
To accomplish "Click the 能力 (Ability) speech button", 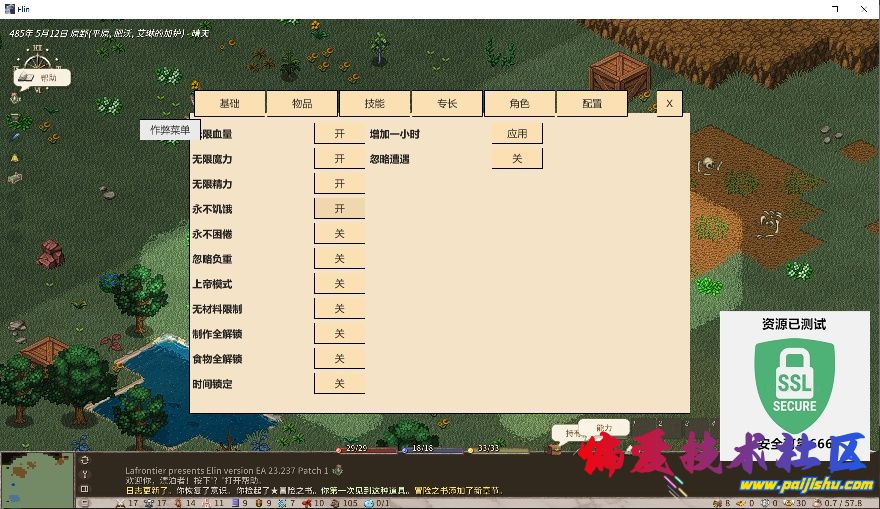I will click(x=604, y=427).
